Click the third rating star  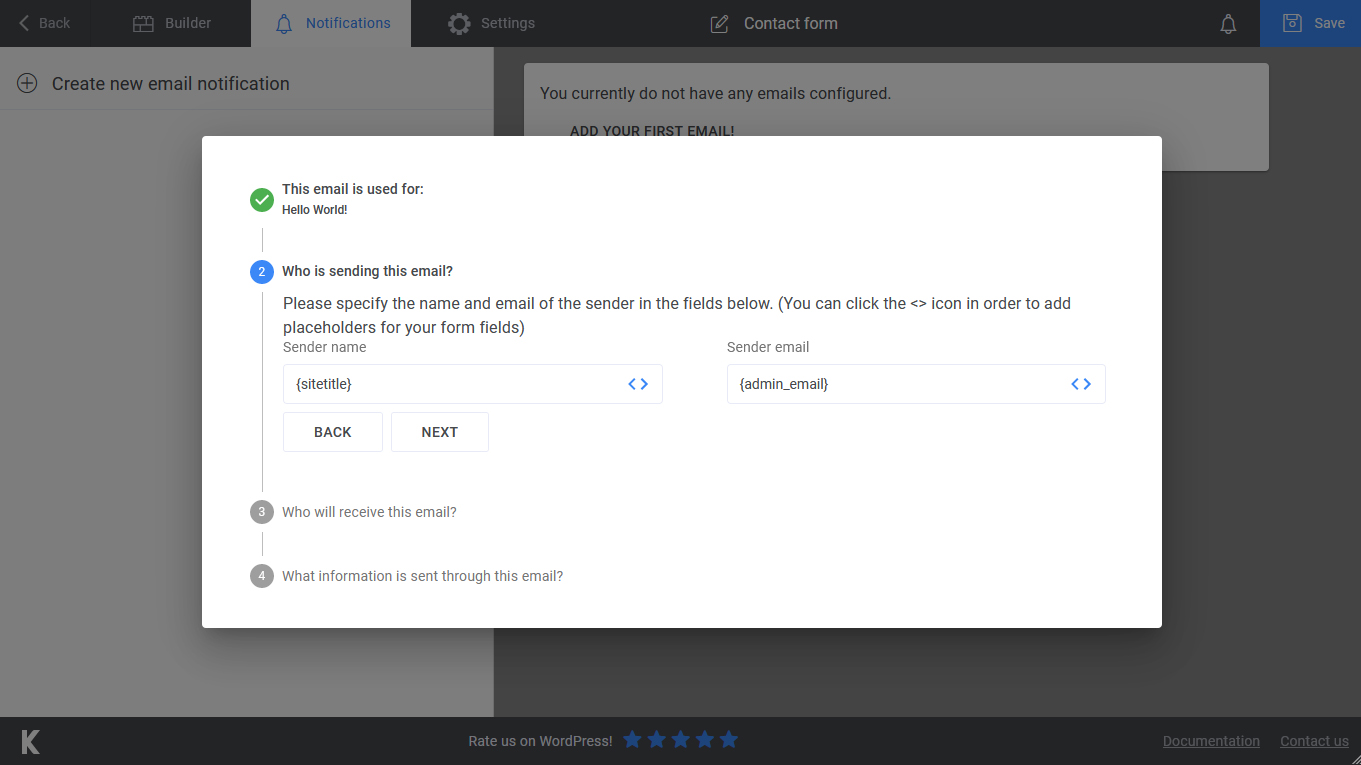click(x=681, y=740)
